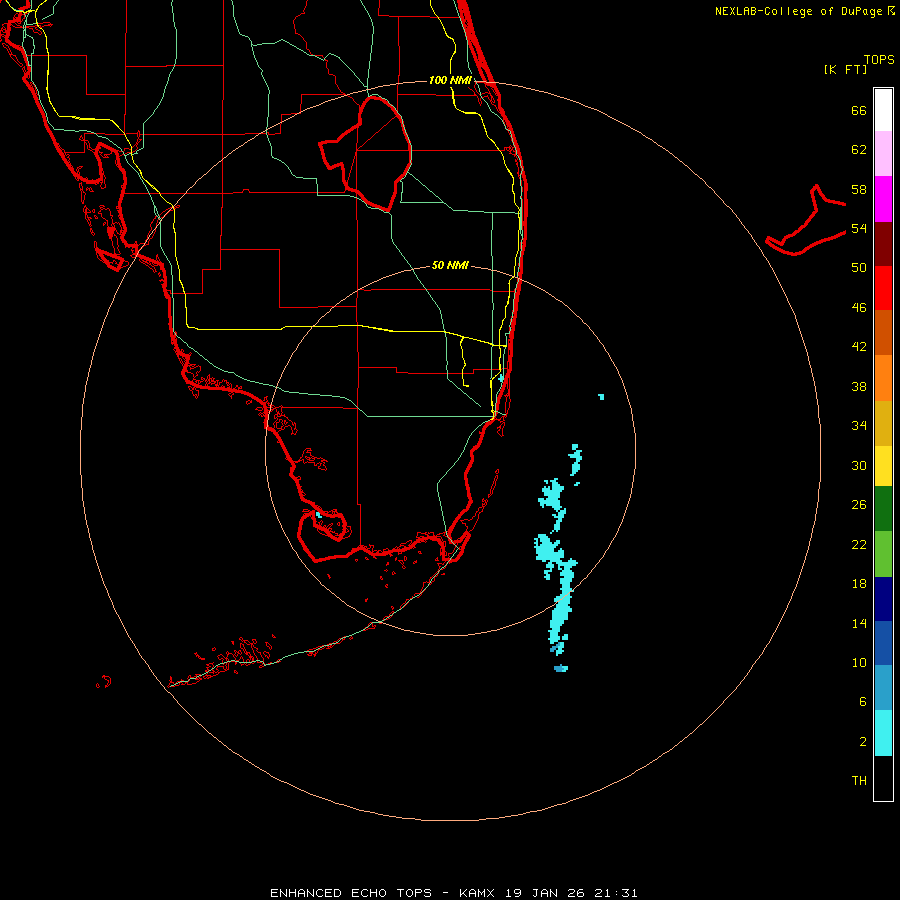The width and height of the screenshot is (900, 900).
Task: Pick the bright orange legend swatch
Action: click(x=883, y=378)
